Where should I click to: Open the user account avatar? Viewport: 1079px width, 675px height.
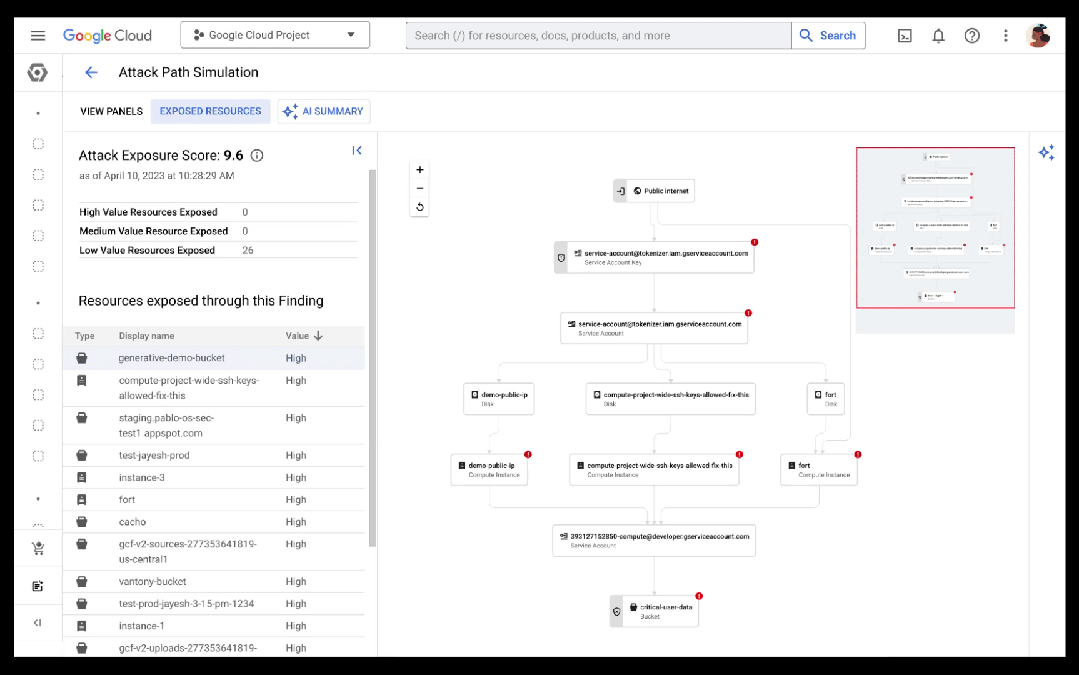tap(1038, 35)
